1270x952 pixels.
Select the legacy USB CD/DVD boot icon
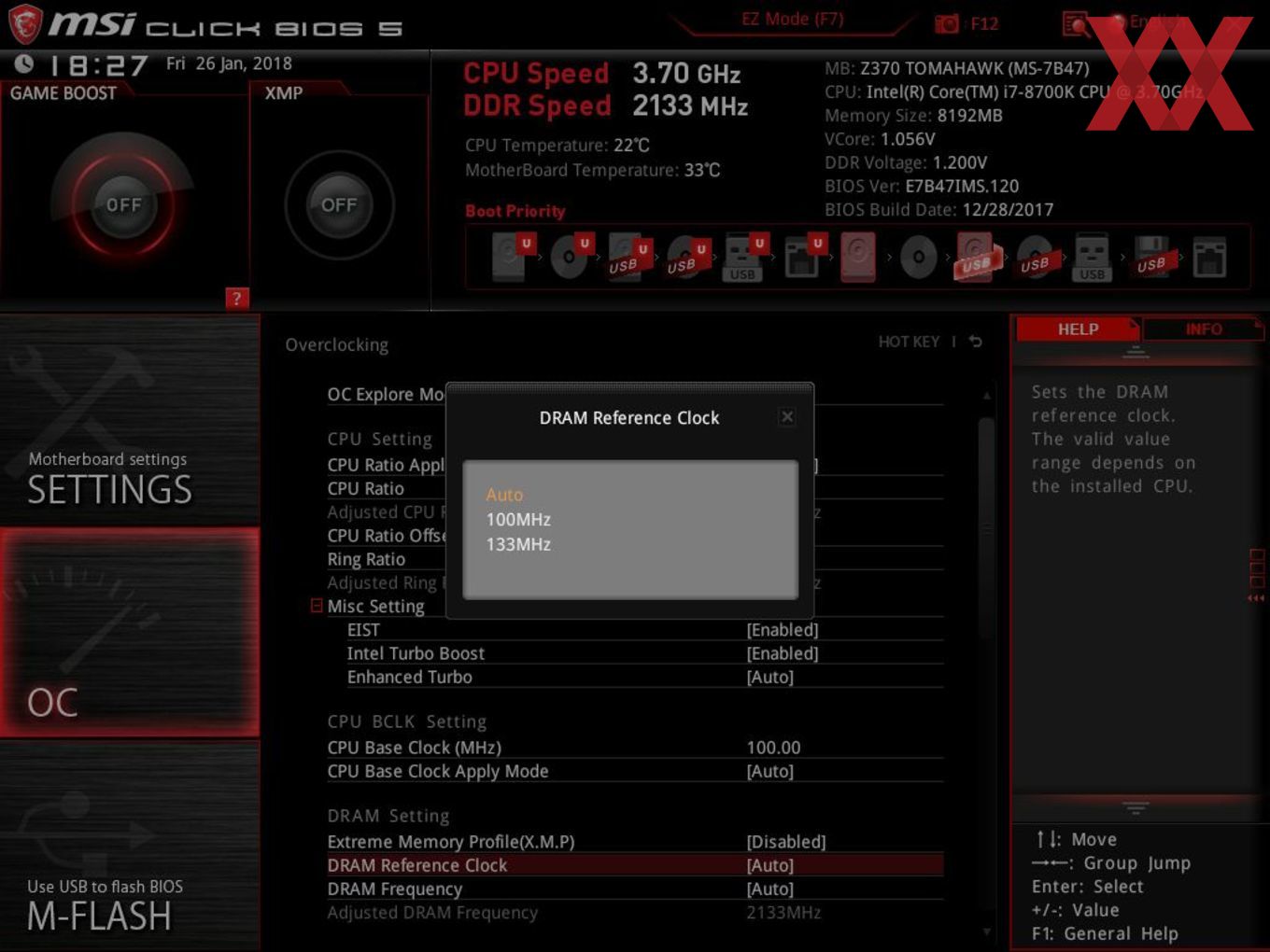pos(1036,257)
